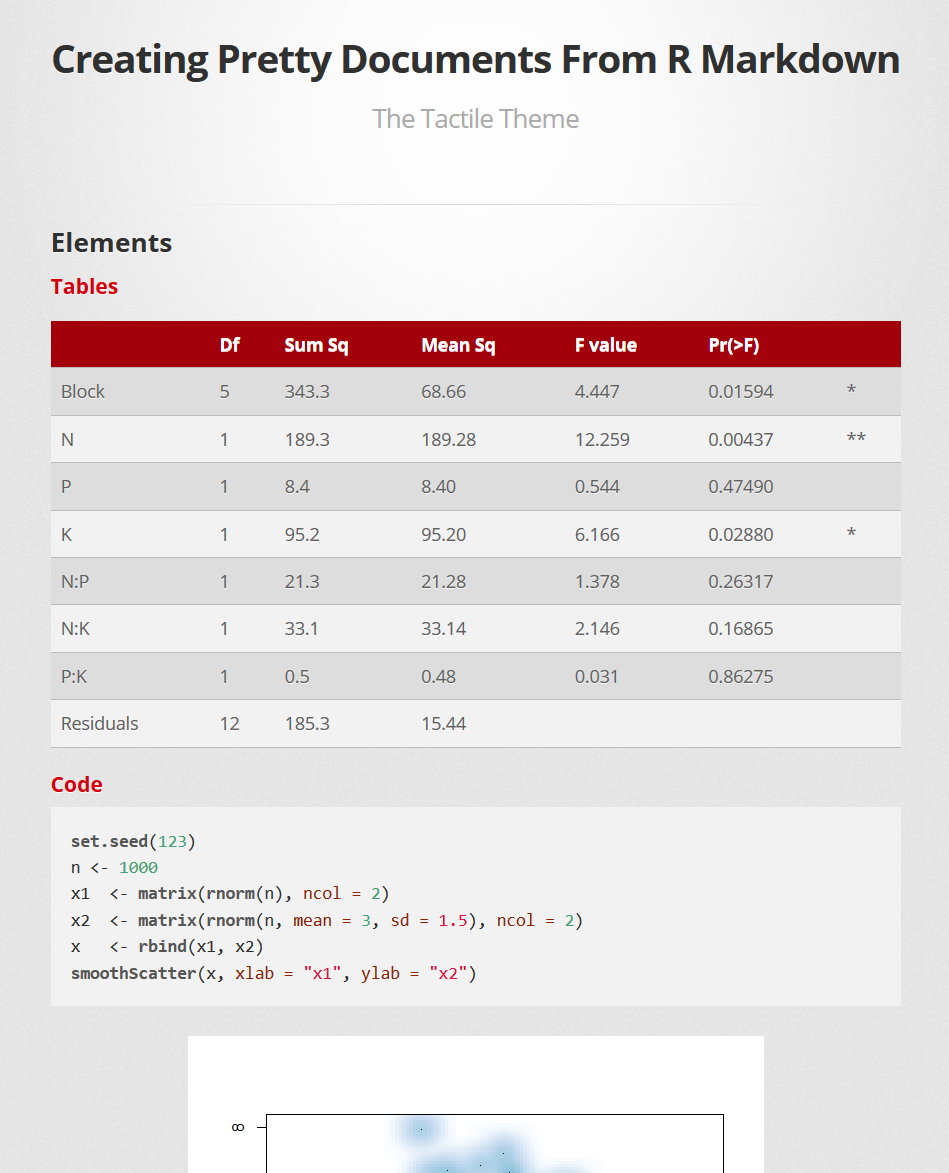Screen dimensions: 949x1173
Task: Click the double asterisk in N row
Action: click(856, 438)
